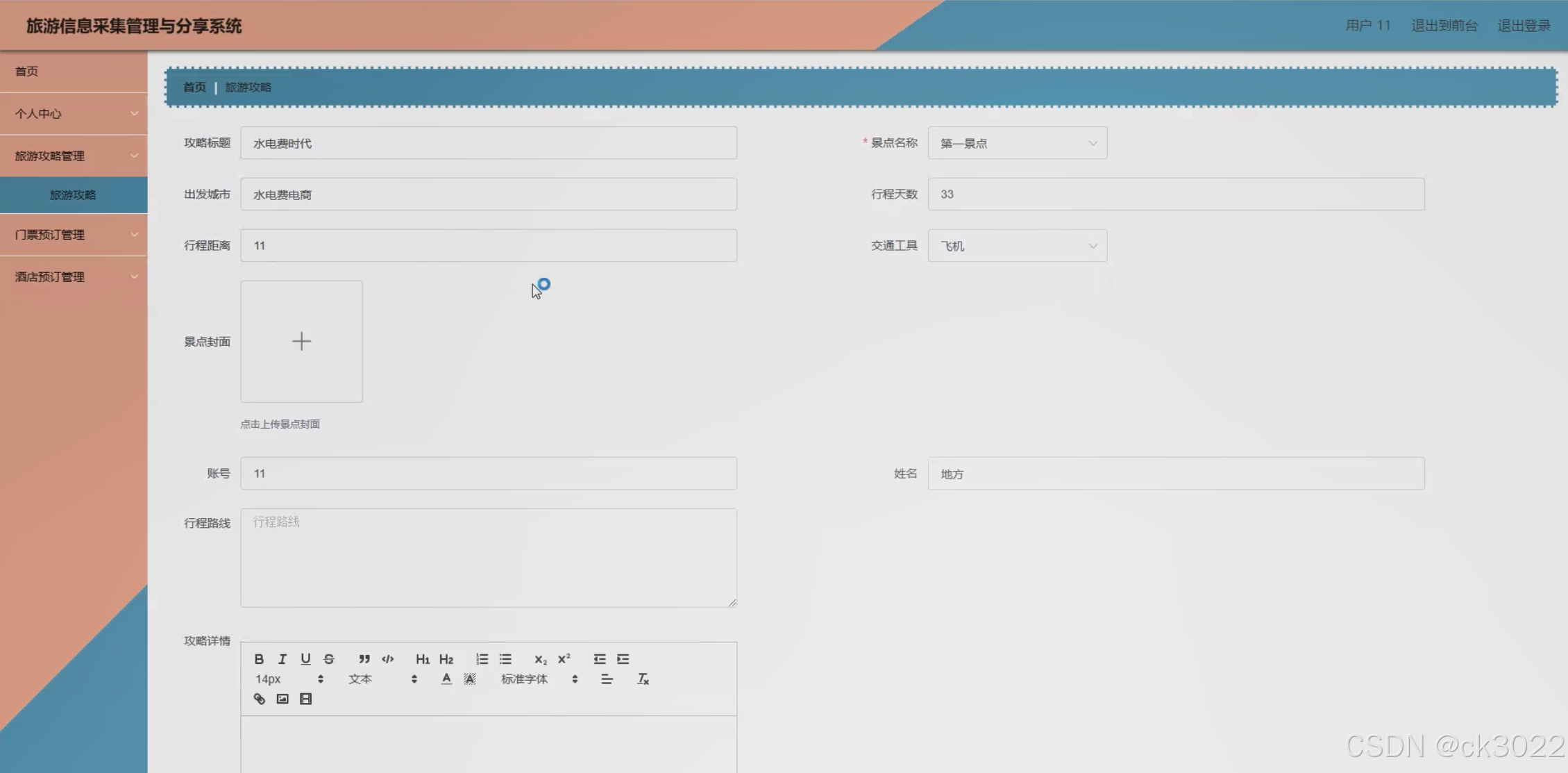
Task: Click the code block icon
Action: (388, 659)
